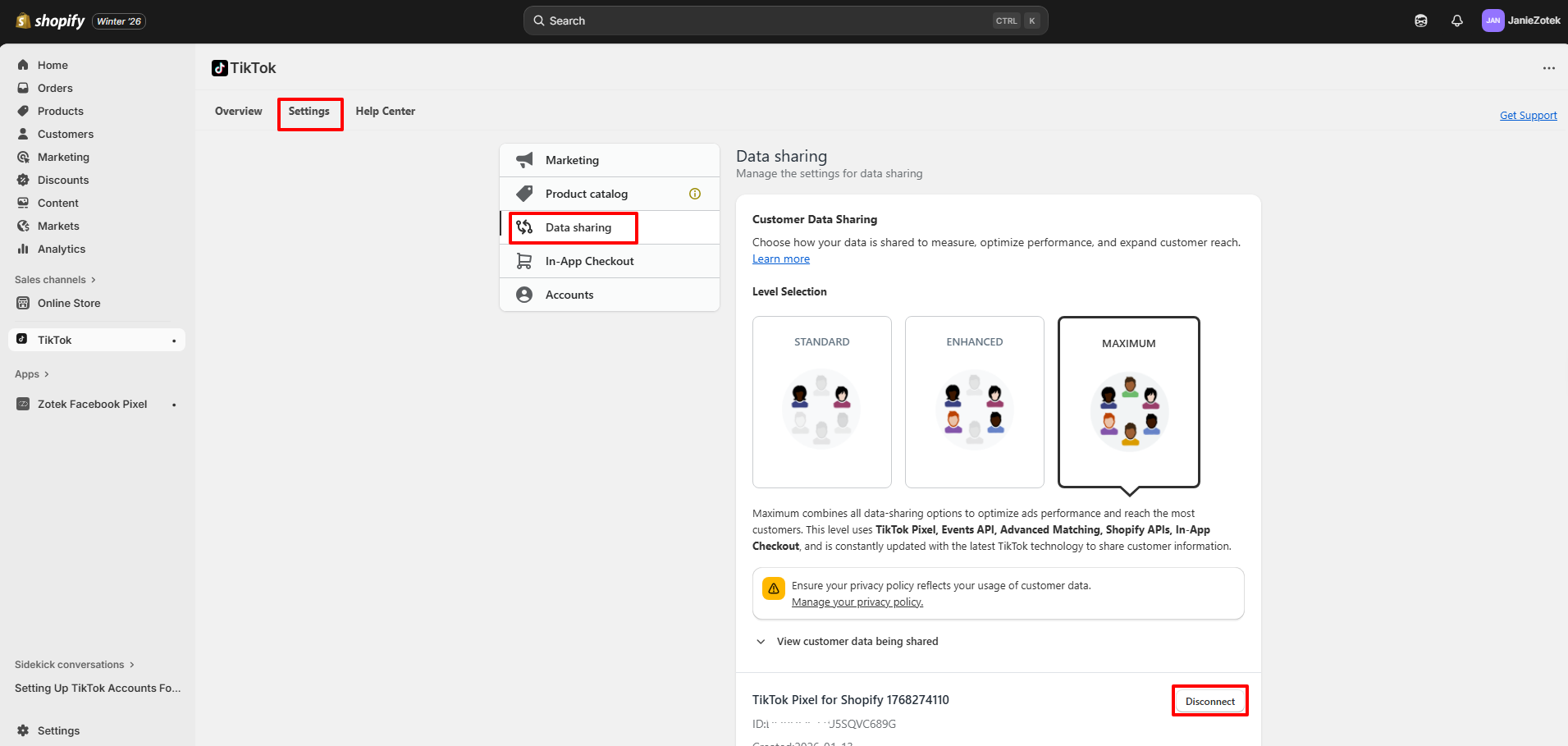Click the JanieZotek account avatar
The image size is (1568, 746).
(1493, 21)
